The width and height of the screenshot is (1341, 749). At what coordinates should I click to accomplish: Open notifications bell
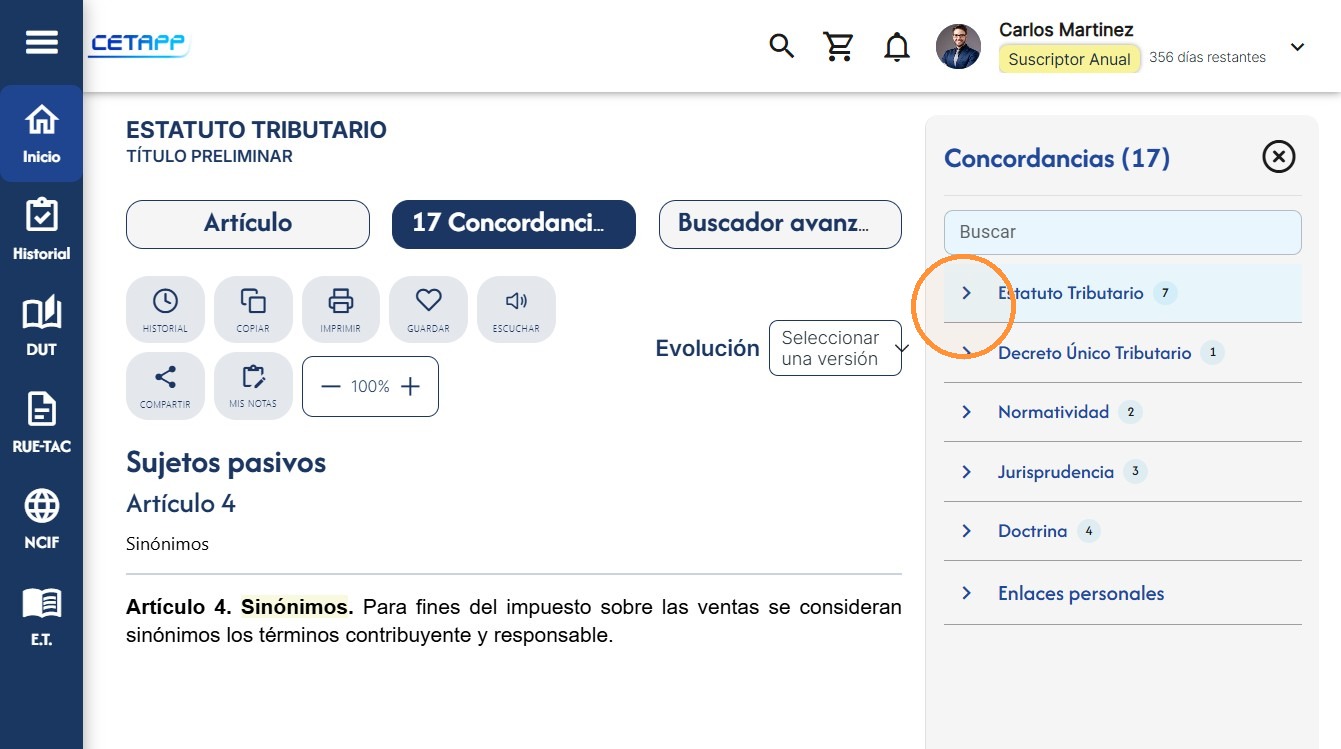pos(897,46)
